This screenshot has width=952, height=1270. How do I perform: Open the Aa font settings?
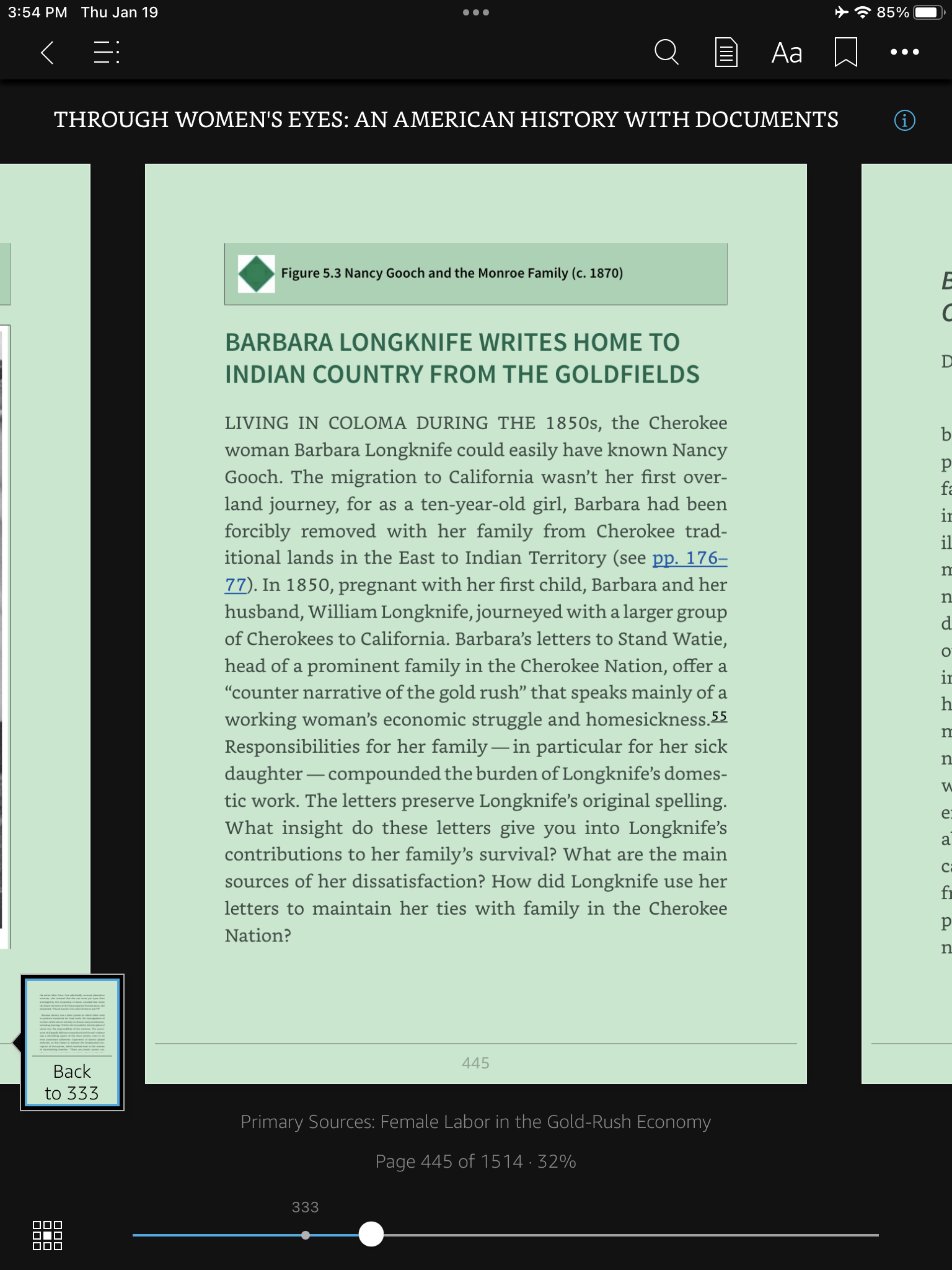[x=787, y=53]
